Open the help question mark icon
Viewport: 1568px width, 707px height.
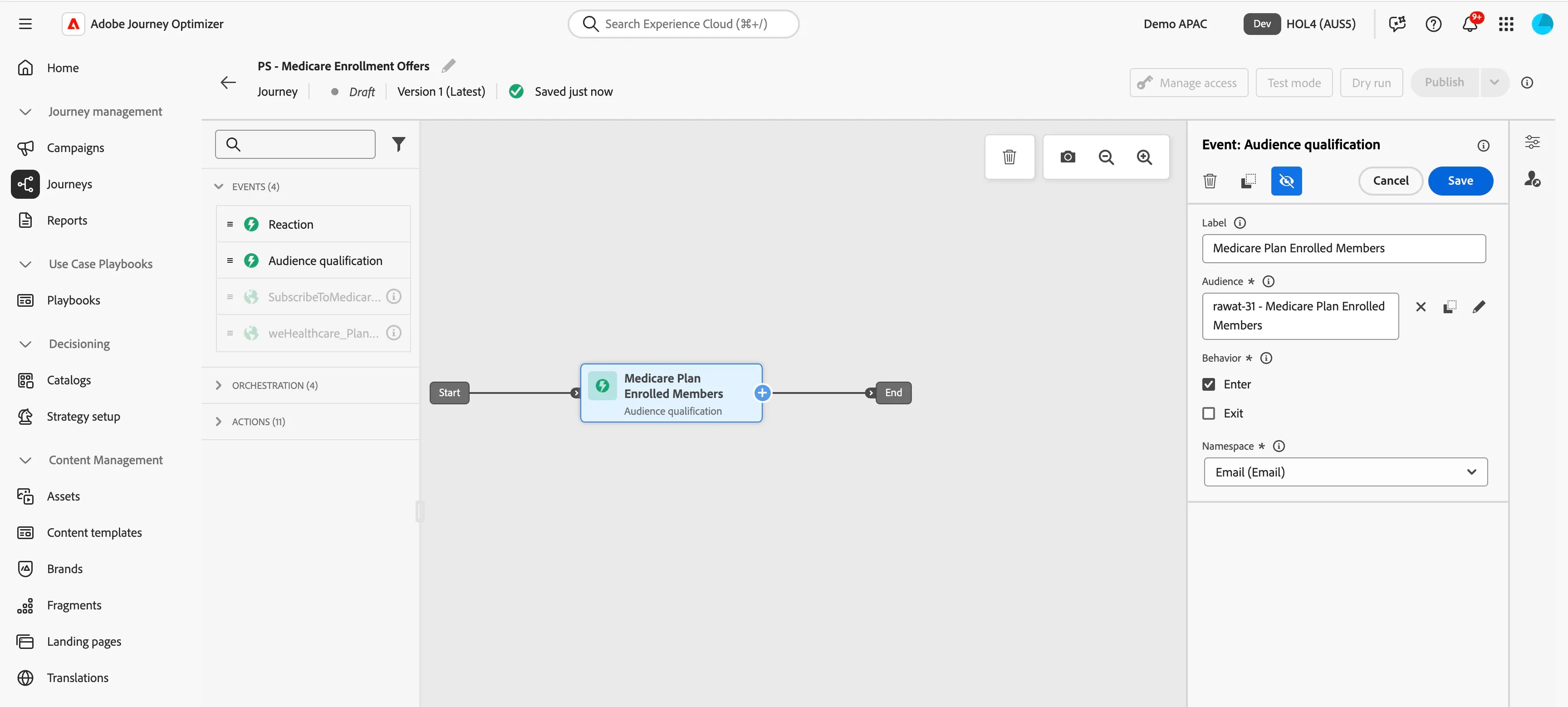(x=1434, y=24)
